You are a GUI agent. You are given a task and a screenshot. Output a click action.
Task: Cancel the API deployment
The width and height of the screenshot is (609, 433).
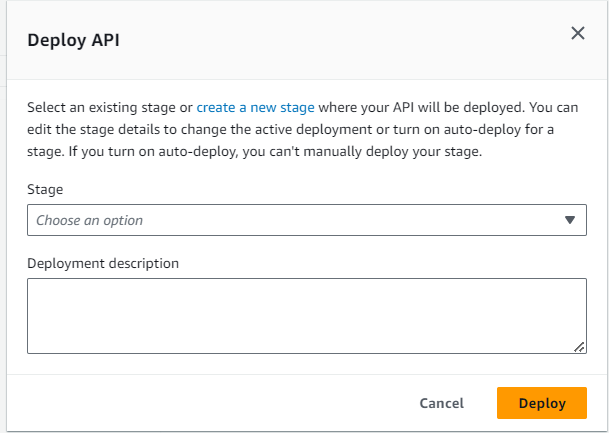(441, 403)
